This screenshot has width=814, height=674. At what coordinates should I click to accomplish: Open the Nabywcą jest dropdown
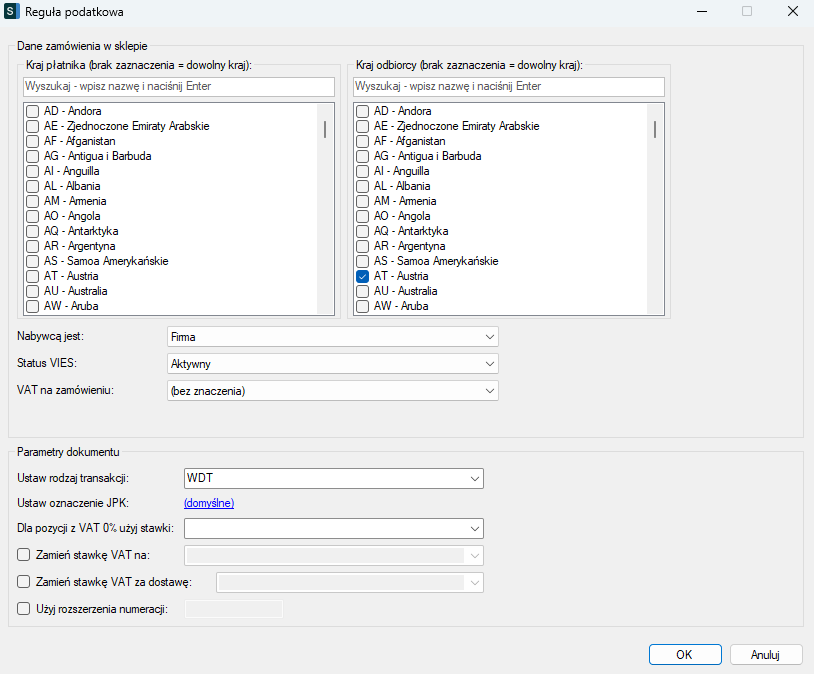tap(332, 337)
